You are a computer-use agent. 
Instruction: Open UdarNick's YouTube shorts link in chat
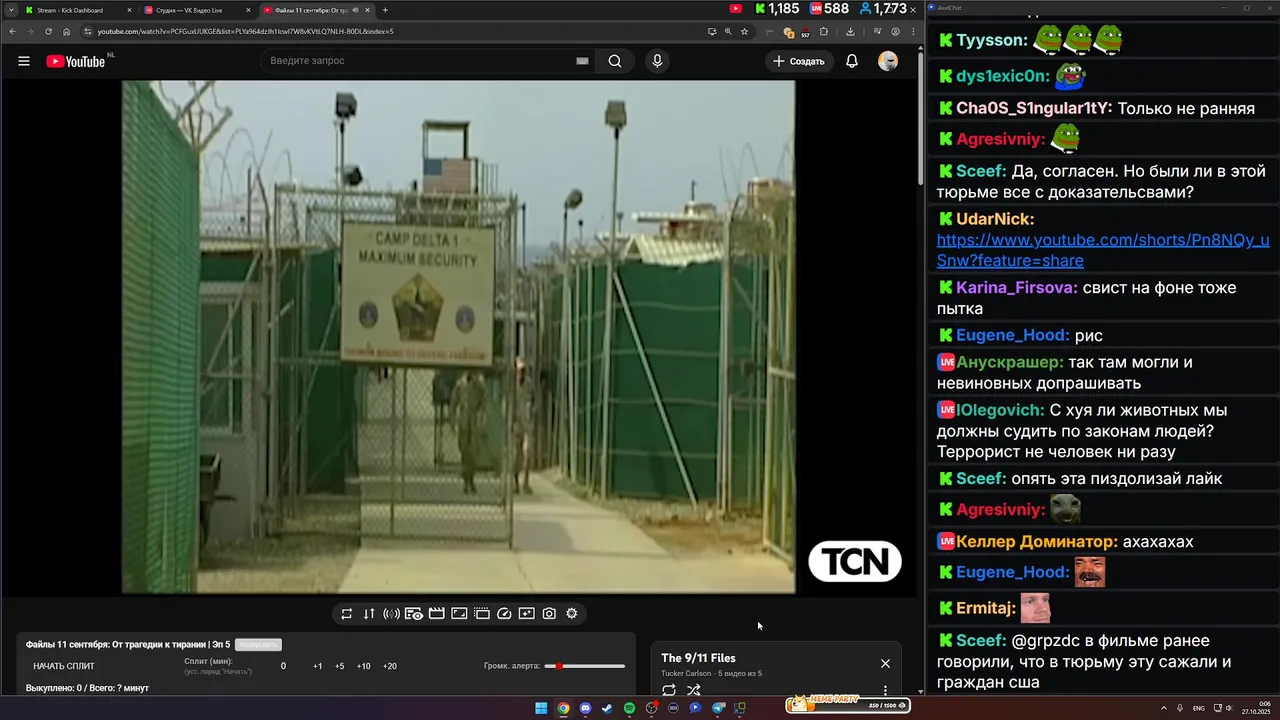(1103, 250)
